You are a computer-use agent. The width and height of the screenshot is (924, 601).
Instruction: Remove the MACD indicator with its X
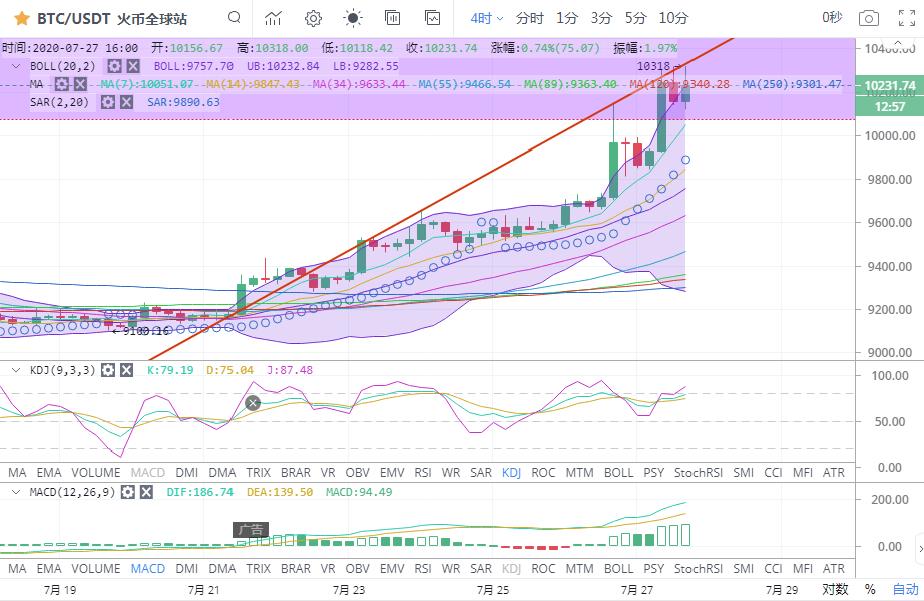(x=144, y=492)
